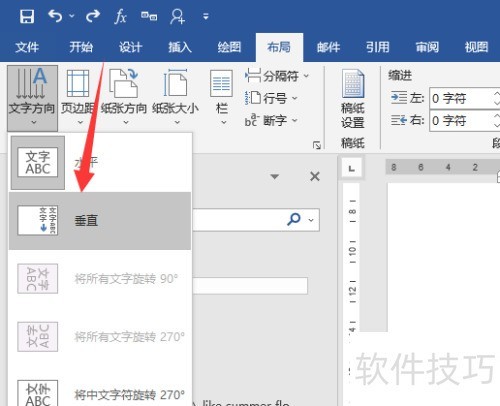Choose 垂直 vertical text direction option
500x406 pixels.
point(100,221)
